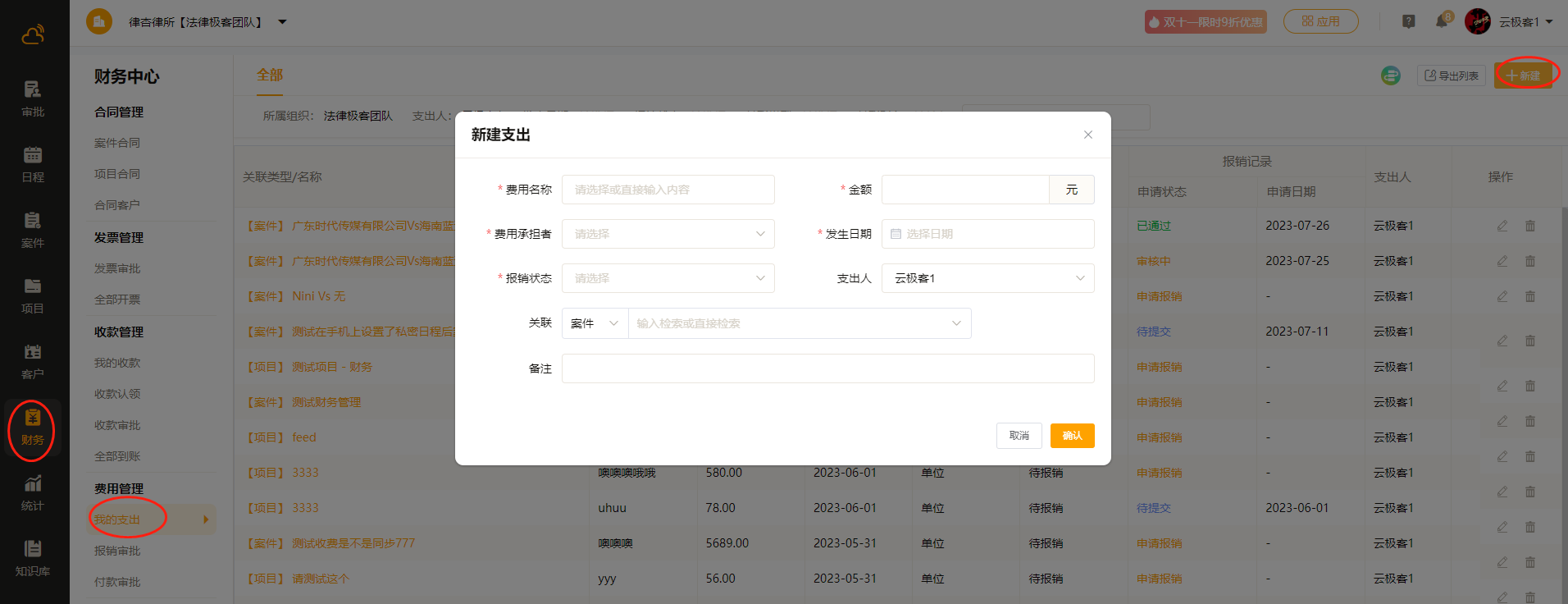
Task: Click the 取消 cancel button
Action: tap(1019, 436)
